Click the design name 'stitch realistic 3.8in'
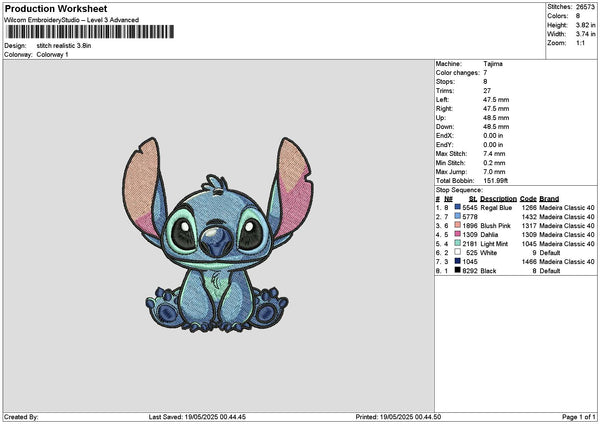Image resolution: width=600 pixels, height=424 pixels. [64, 46]
